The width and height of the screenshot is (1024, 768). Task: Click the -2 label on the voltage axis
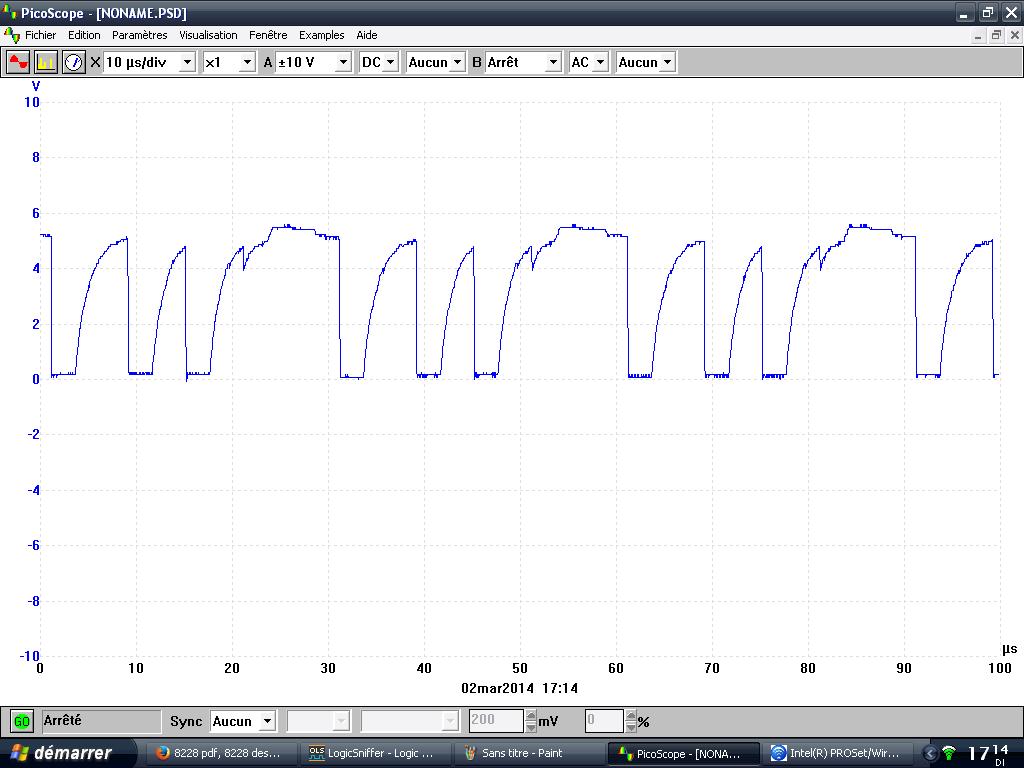tap(33, 434)
